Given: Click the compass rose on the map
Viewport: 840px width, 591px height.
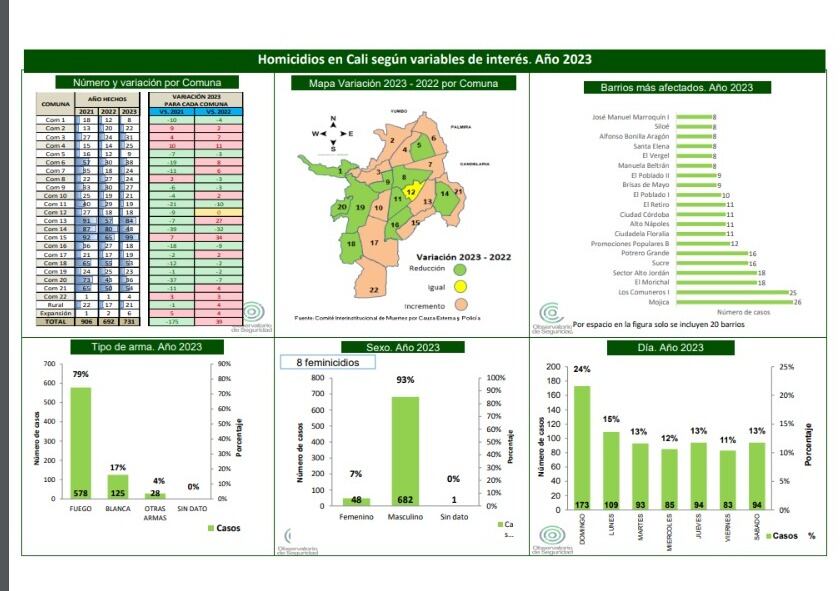Looking at the screenshot, I should tap(335, 132).
